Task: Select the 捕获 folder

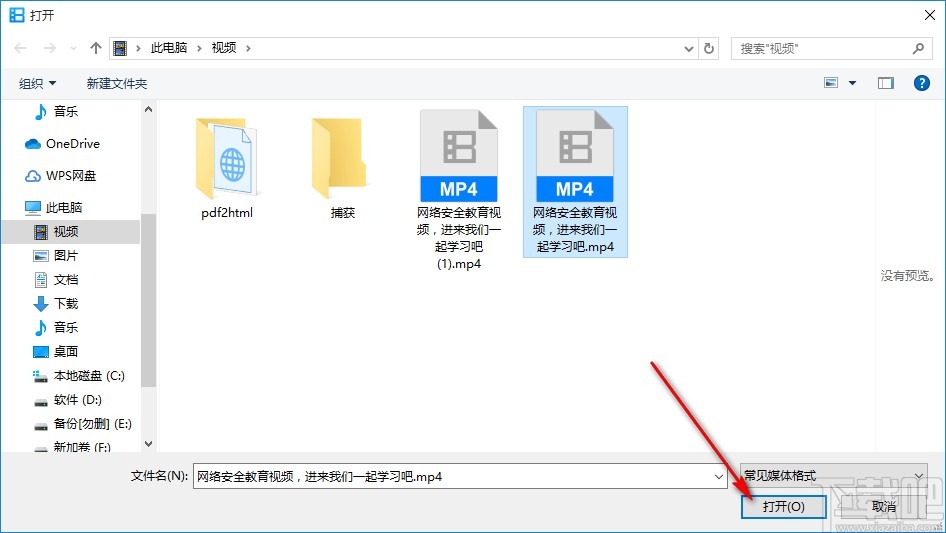Action: pyautogui.click(x=342, y=168)
